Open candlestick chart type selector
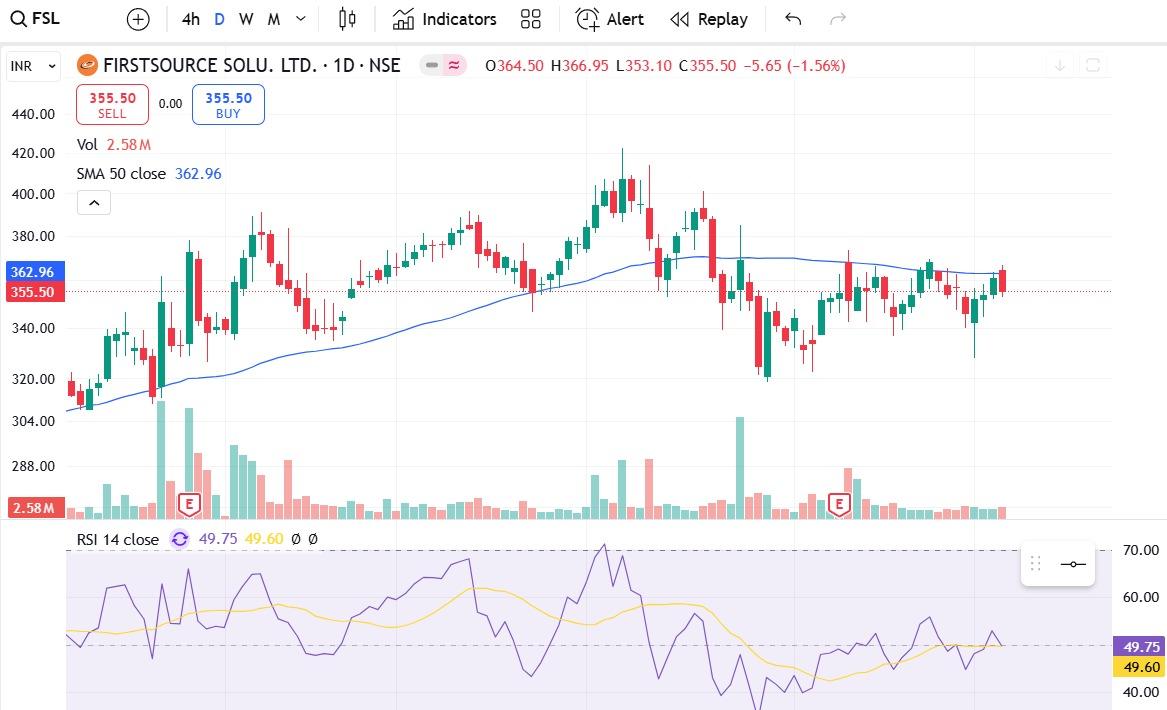This screenshot has width=1167, height=710. point(347,19)
